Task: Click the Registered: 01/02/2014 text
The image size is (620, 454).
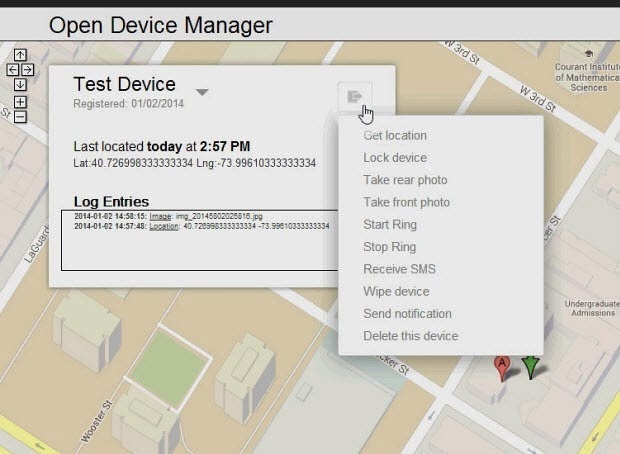Action: 129,104
